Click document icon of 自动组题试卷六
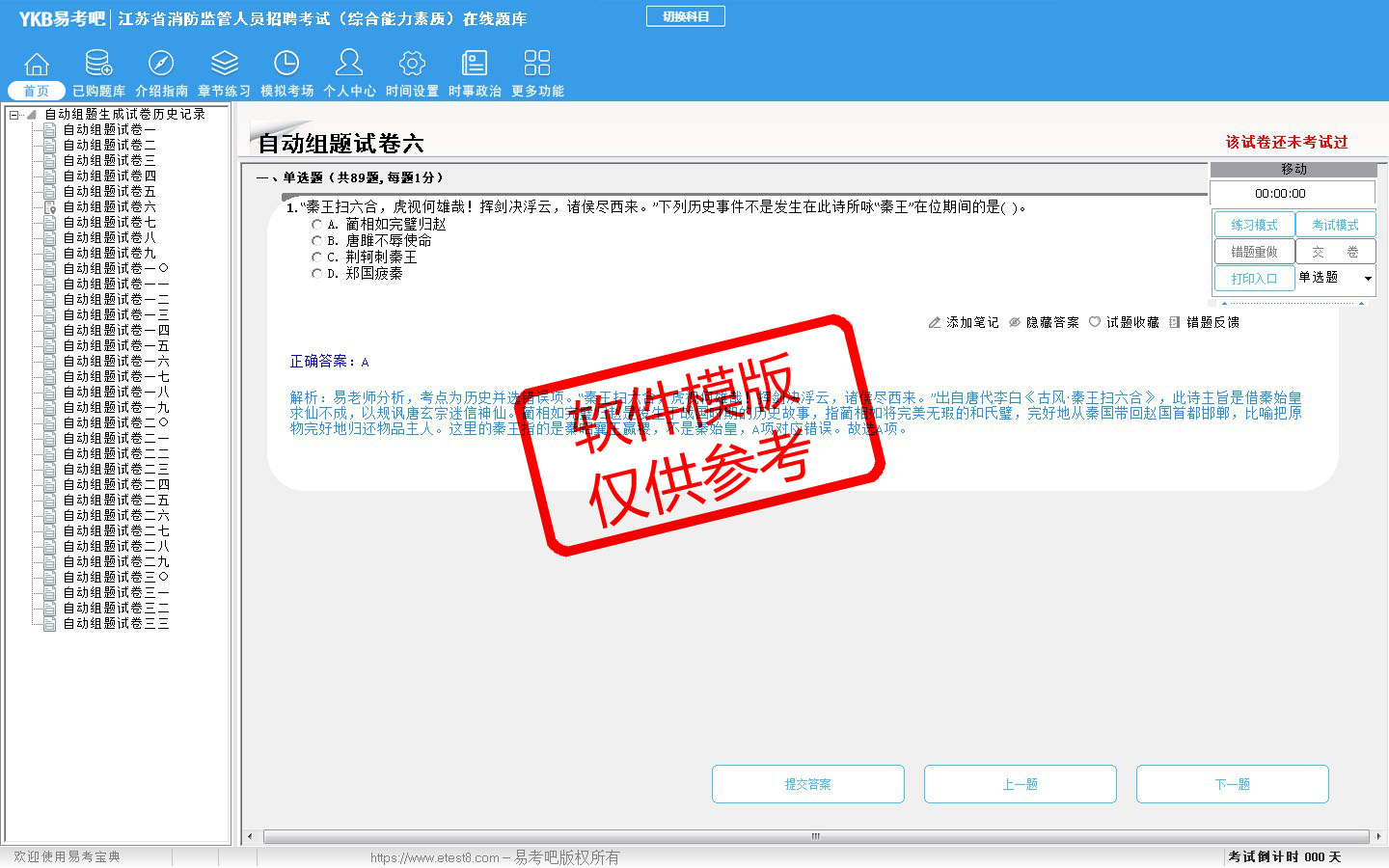The image size is (1389, 868). pyautogui.click(x=49, y=206)
